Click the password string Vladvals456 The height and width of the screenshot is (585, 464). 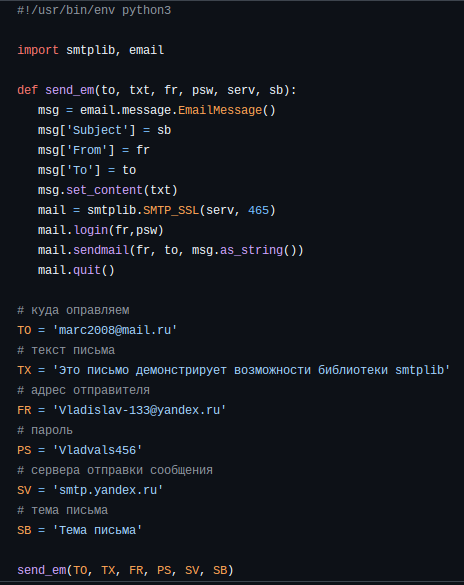coord(97,450)
